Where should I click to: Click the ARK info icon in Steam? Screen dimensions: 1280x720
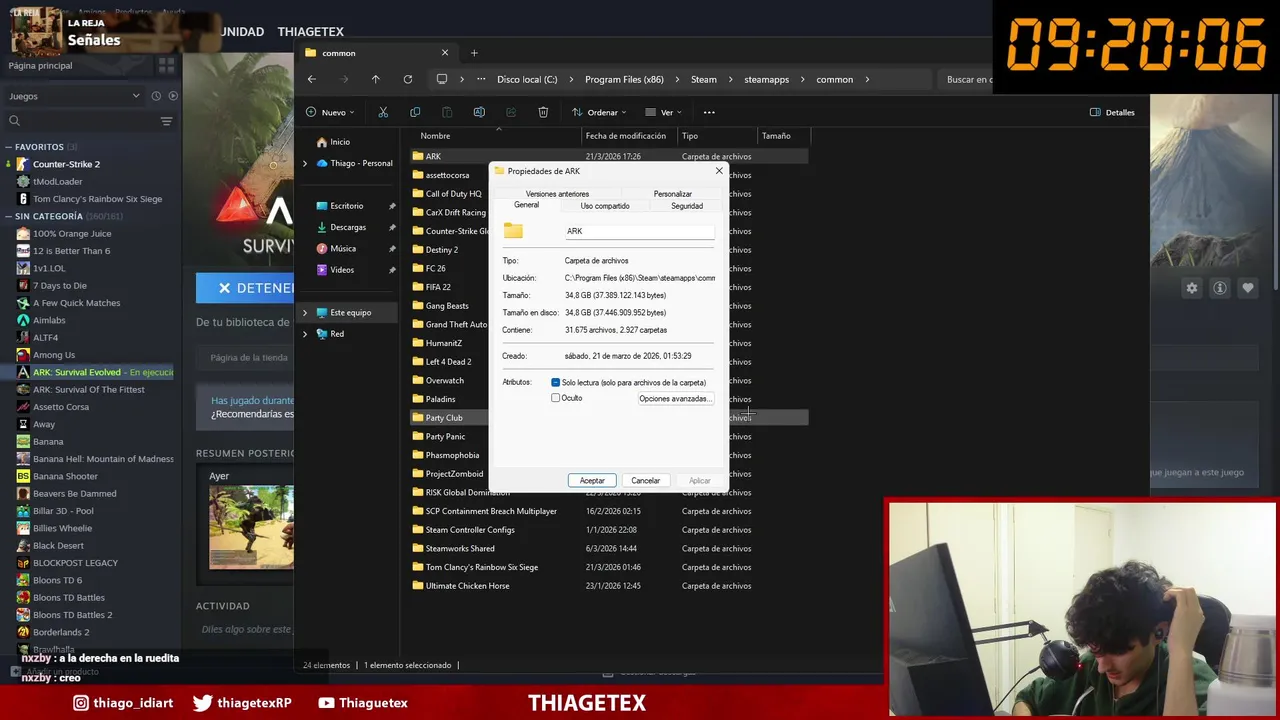(1220, 288)
